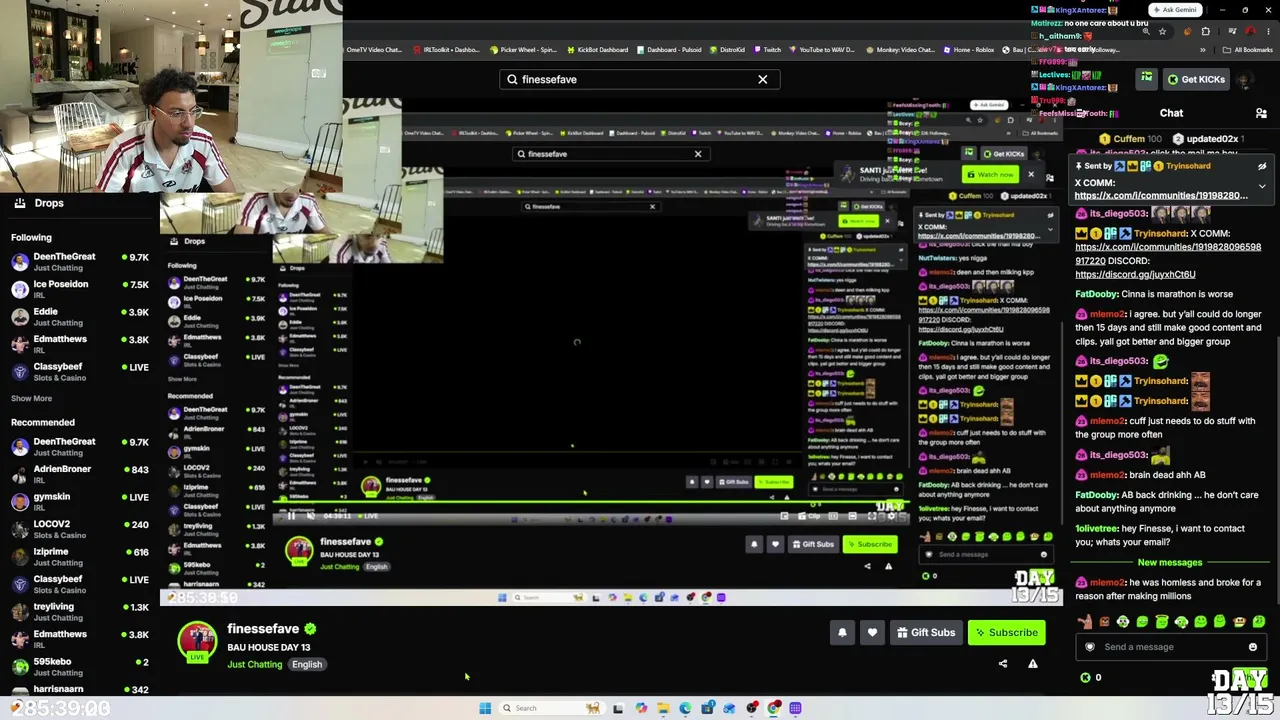Click Tryinsohard username in pinned message
The height and width of the screenshot is (720, 1280).
[1187, 166]
